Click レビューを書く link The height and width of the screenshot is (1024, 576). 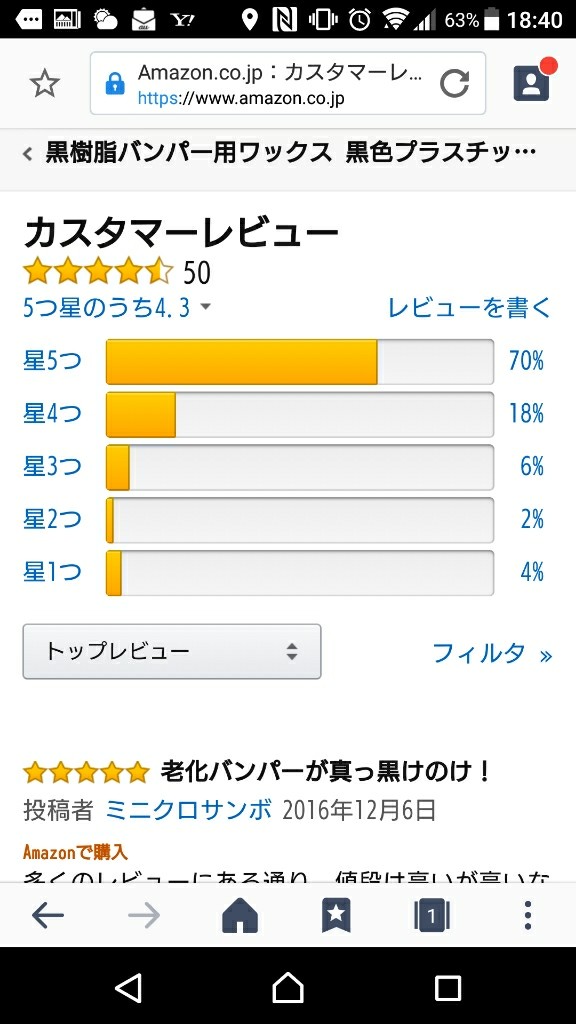pos(470,307)
